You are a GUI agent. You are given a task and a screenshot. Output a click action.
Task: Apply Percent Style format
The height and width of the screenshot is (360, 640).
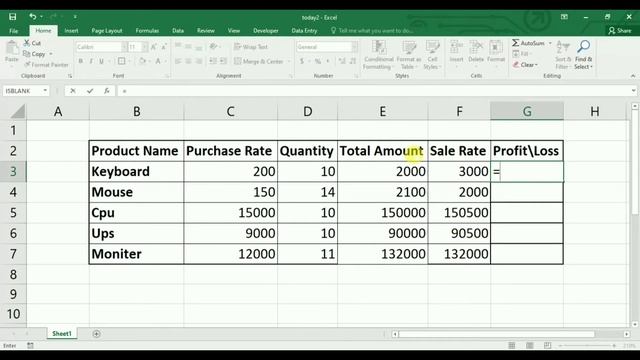[x=318, y=61]
